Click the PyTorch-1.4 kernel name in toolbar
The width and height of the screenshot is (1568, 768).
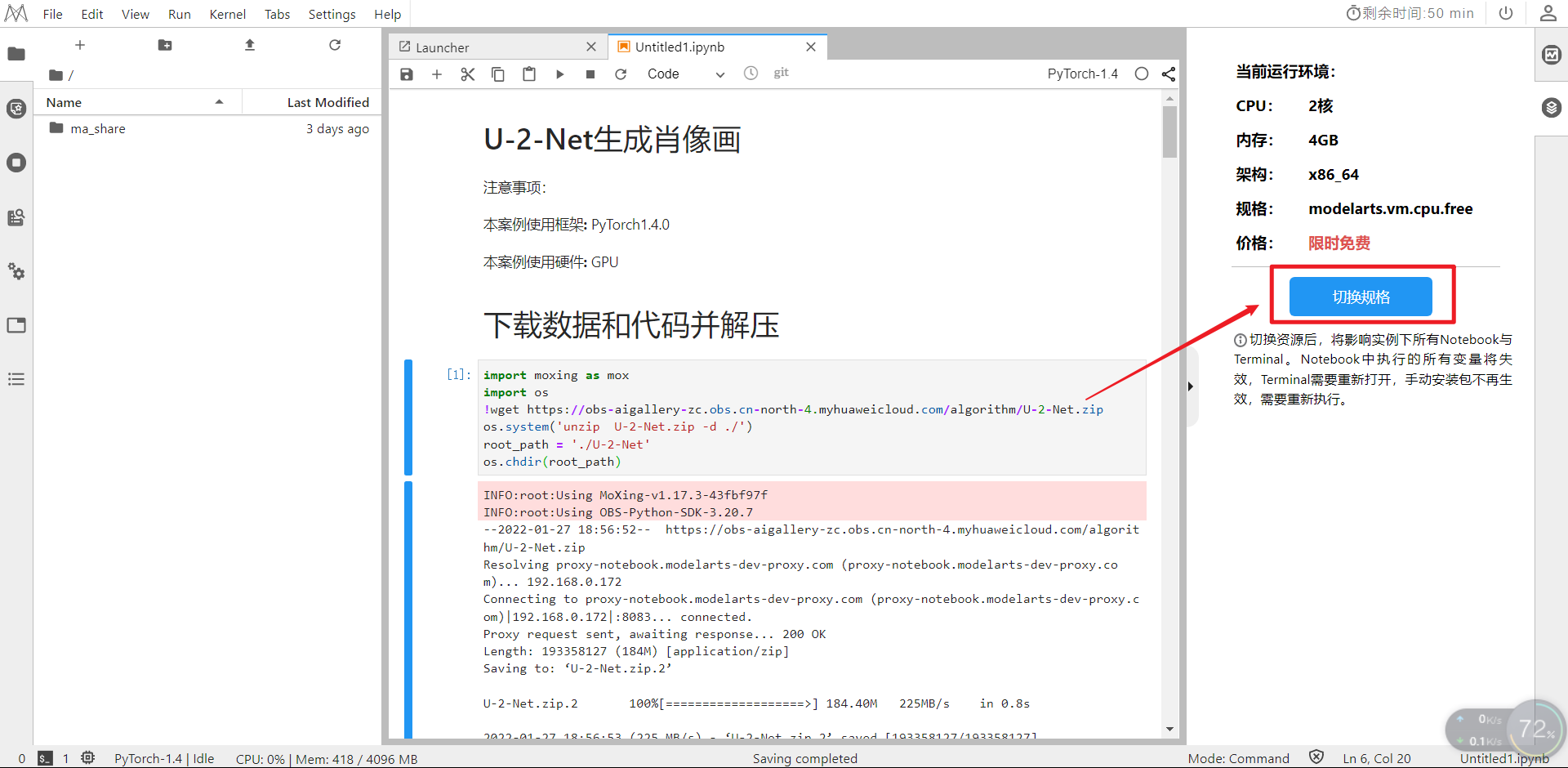pos(1083,74)
